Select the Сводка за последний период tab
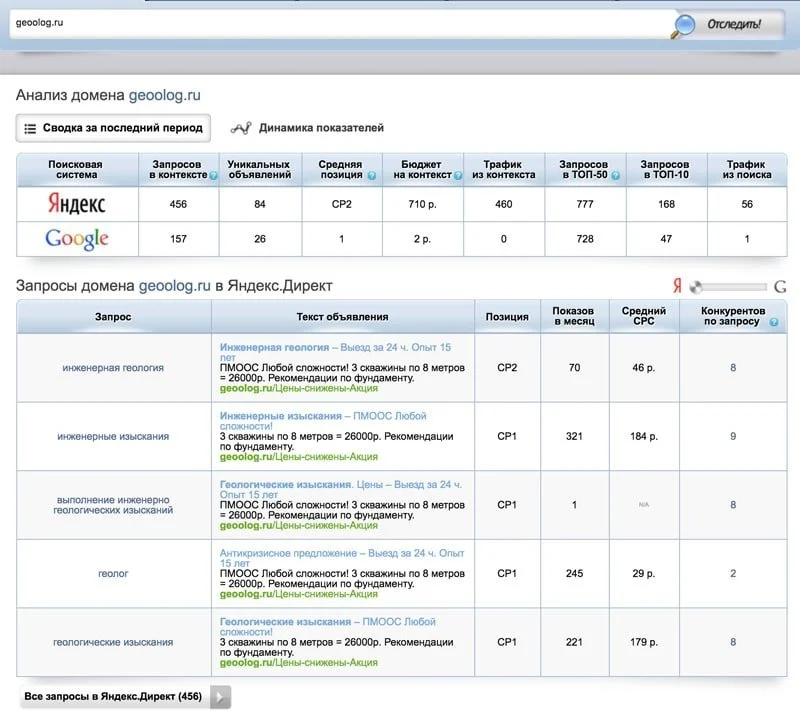Viewport: 800px width, 714px height. [x=113, y=128]
